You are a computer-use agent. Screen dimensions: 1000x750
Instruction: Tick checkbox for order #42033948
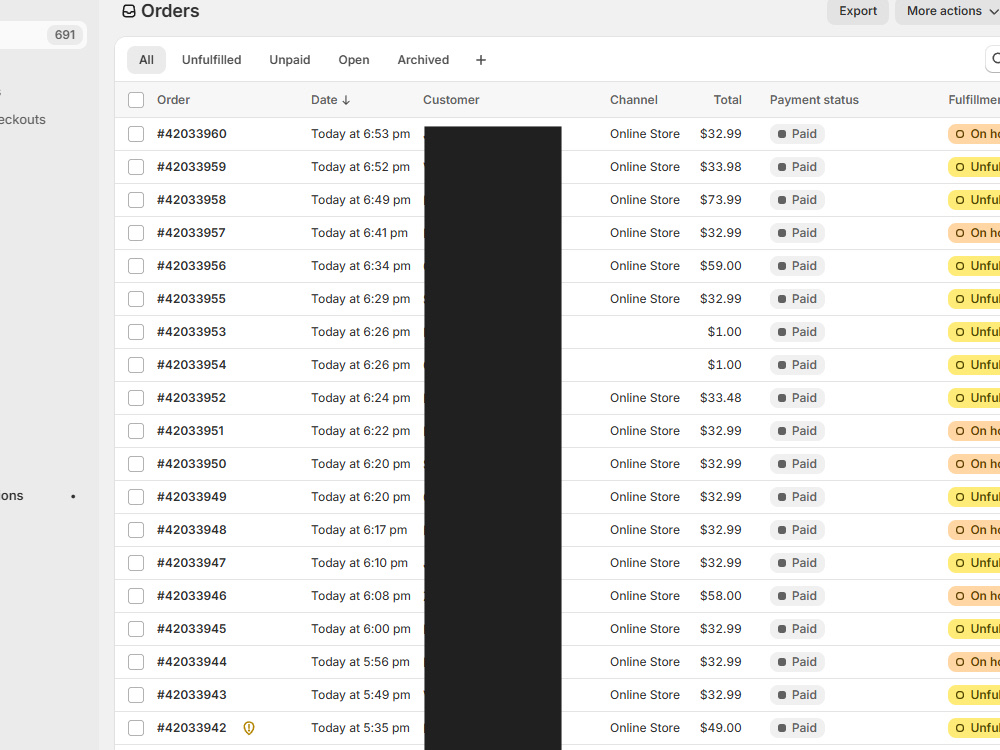tap(136, 530)
